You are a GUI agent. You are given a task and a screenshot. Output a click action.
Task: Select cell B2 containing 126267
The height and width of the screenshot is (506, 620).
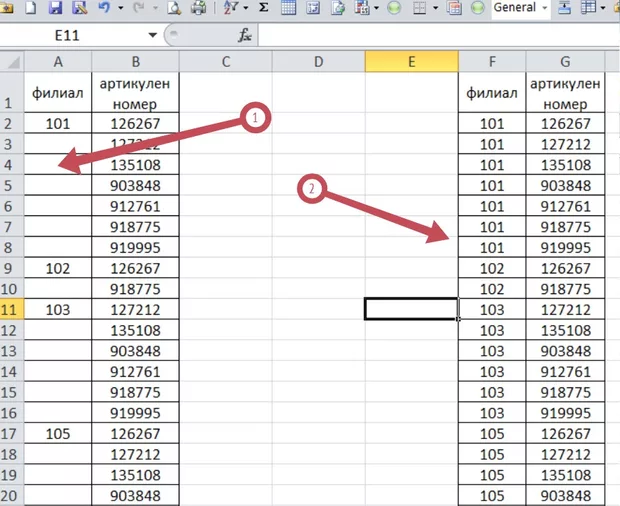pyautogui.click(x=134, y=124)
